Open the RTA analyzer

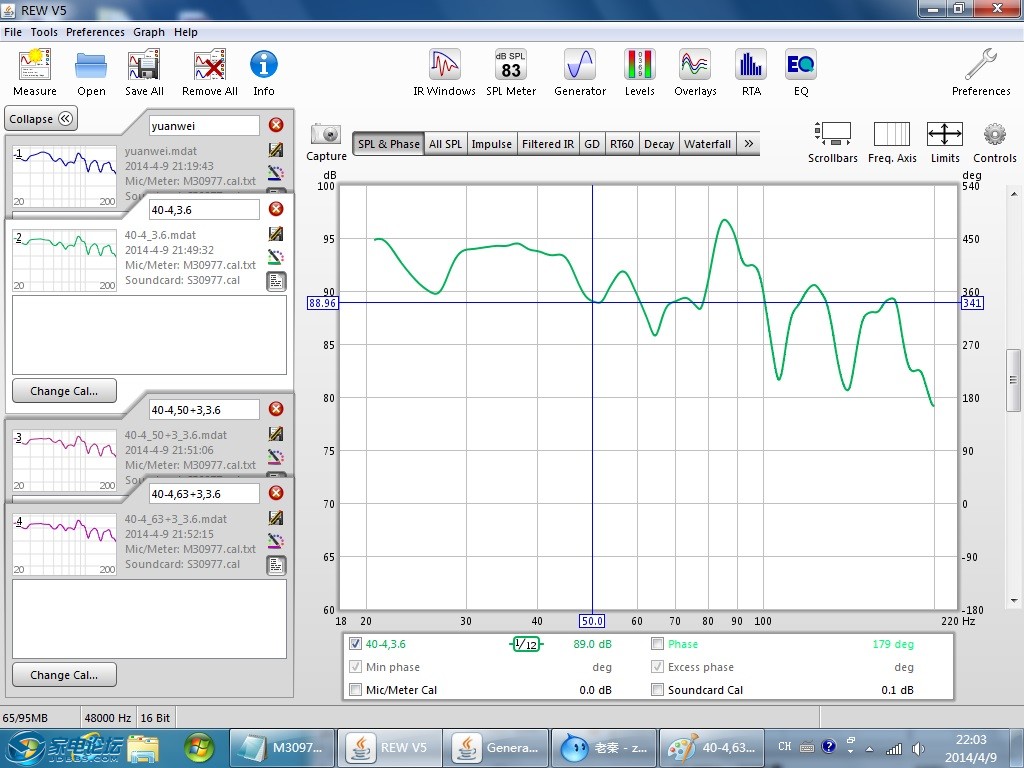[x=751, y=72]
